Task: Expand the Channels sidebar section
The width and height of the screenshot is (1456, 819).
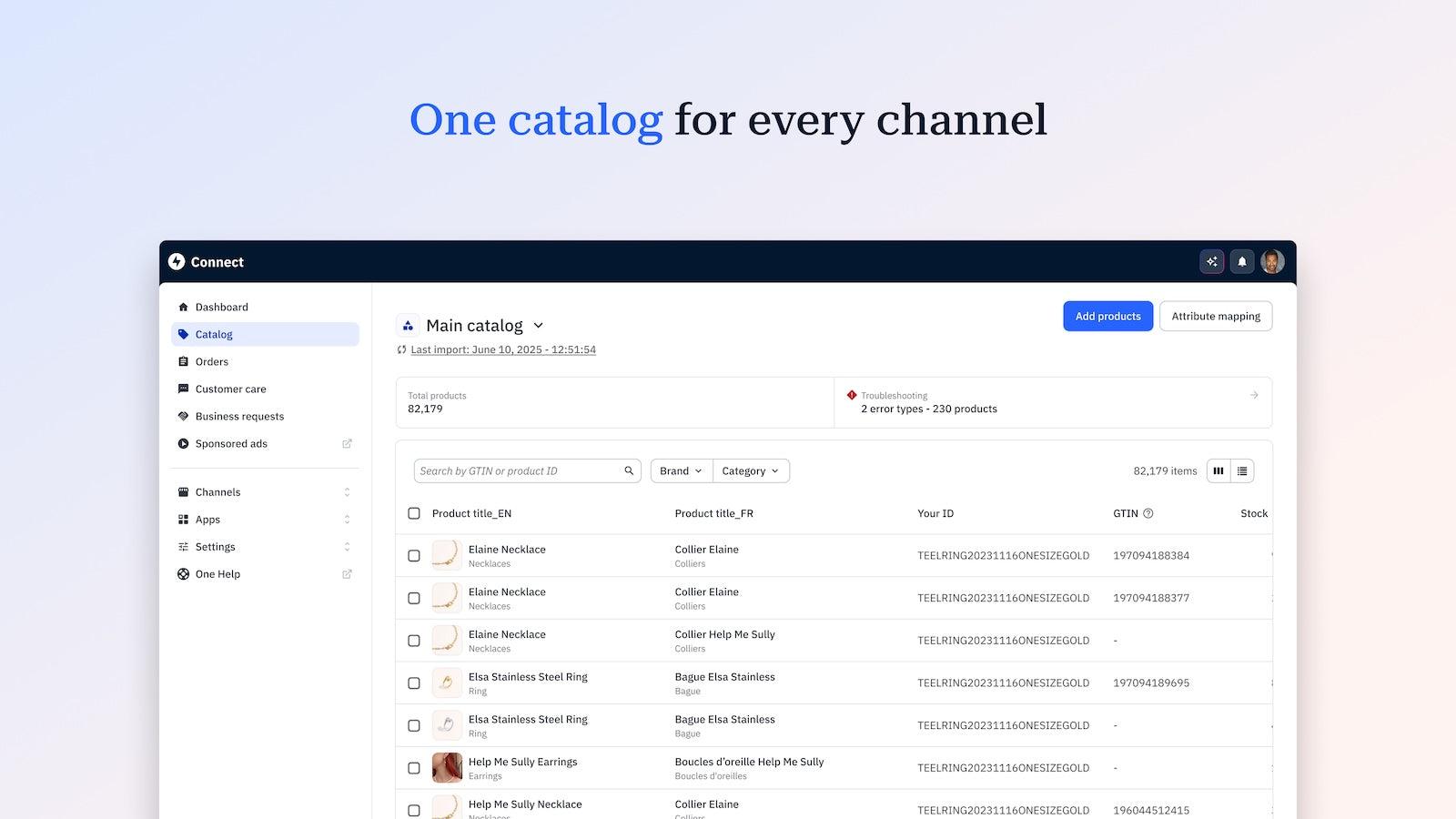Action: point(265,492)
